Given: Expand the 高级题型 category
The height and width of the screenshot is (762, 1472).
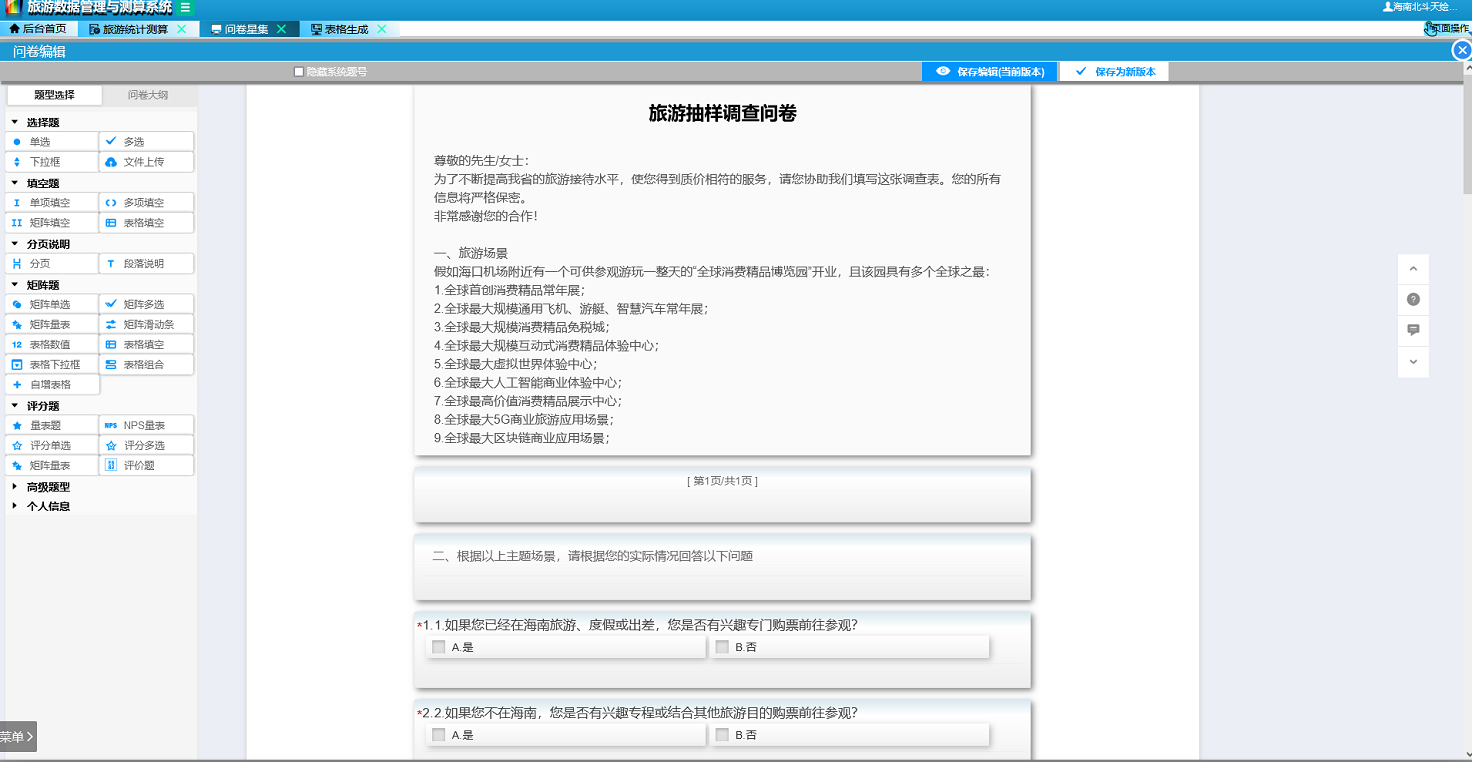Looking at the screenshot, I should coord(44,486).
